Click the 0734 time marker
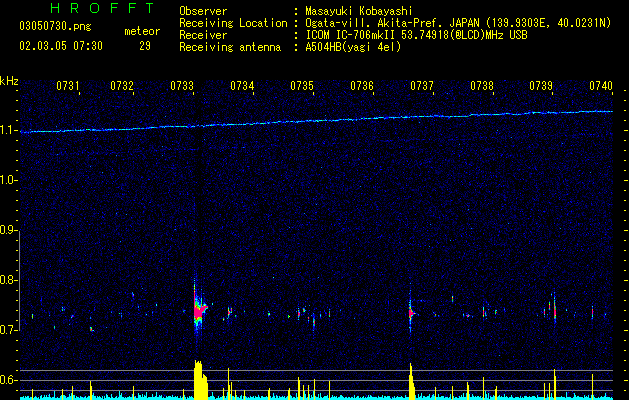The height and width of the screenshot is (400, 629). coord(242,85)
